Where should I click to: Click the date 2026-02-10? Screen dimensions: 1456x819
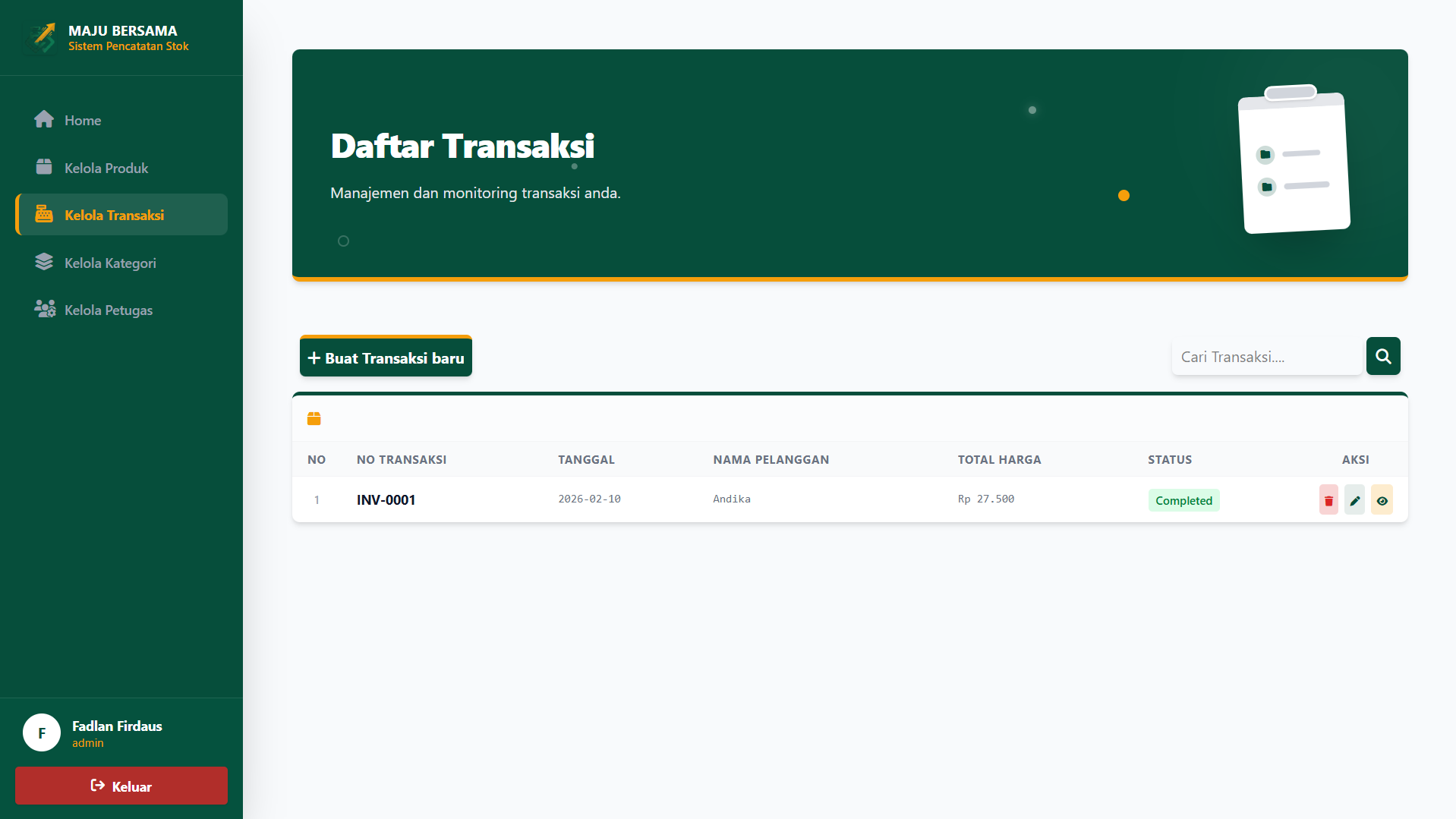(x=589, y=499)
